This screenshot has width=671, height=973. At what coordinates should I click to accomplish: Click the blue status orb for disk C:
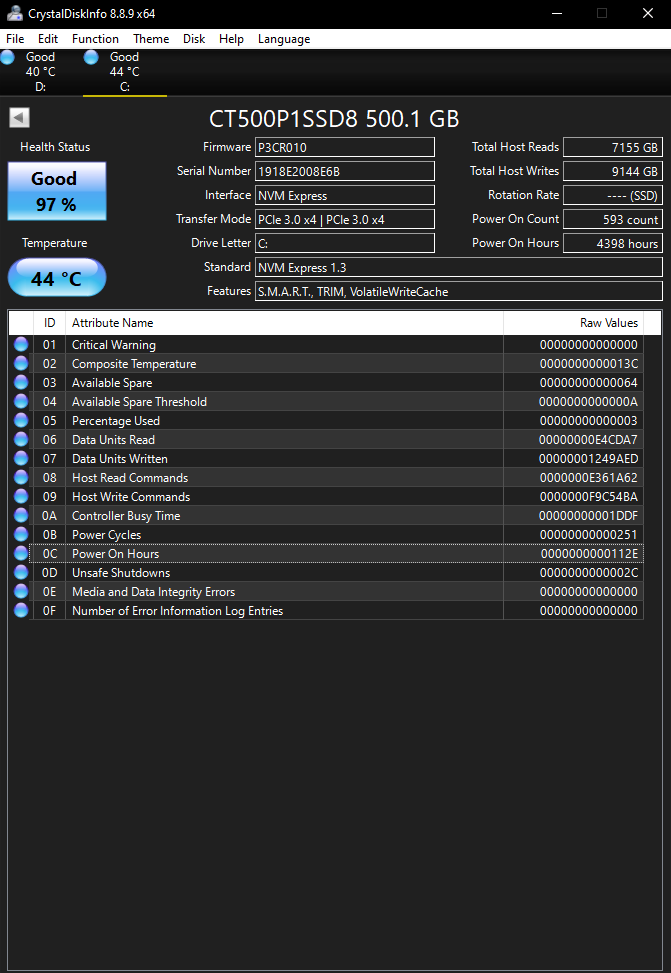[91, 57]
